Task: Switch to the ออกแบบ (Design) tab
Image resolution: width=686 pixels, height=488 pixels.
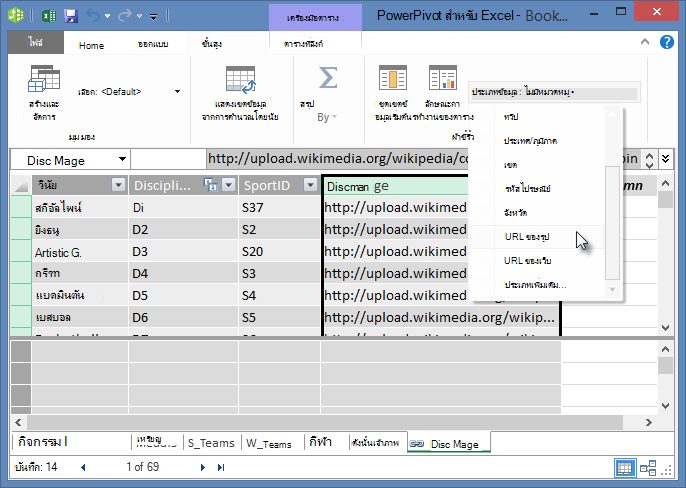Action: point(153,44)
